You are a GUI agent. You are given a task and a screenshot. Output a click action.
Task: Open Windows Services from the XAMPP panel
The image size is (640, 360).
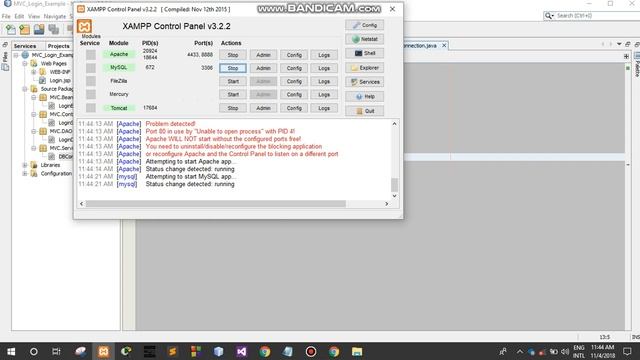click(364, 82)
